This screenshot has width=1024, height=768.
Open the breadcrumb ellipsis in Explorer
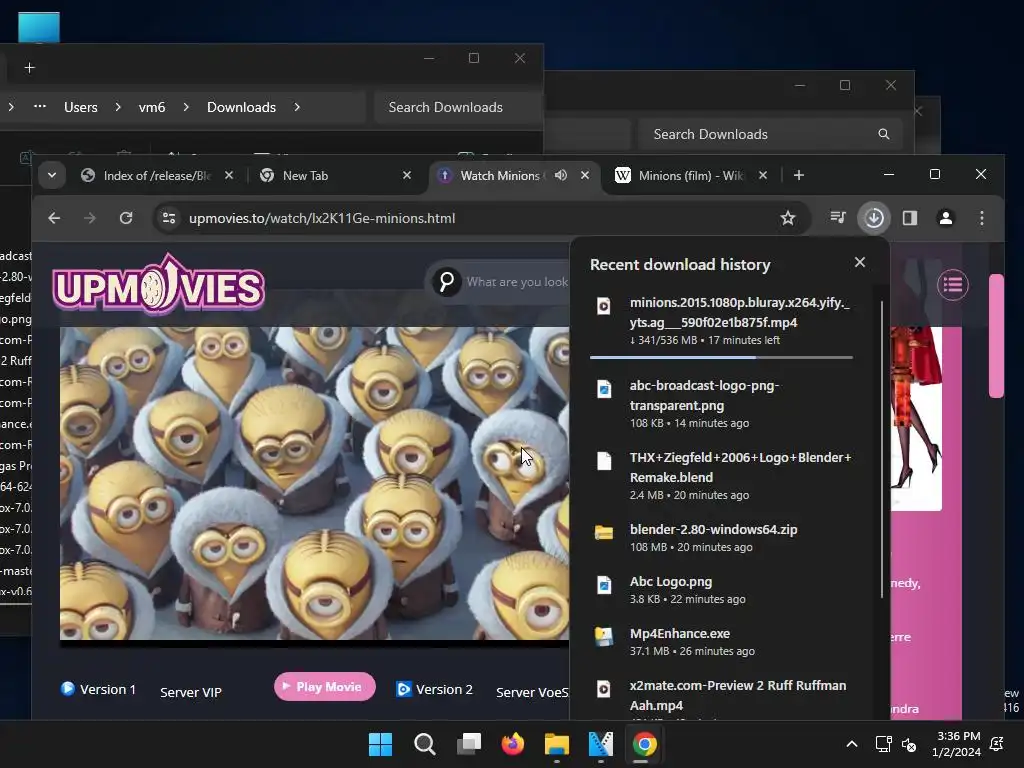[40, 106]
